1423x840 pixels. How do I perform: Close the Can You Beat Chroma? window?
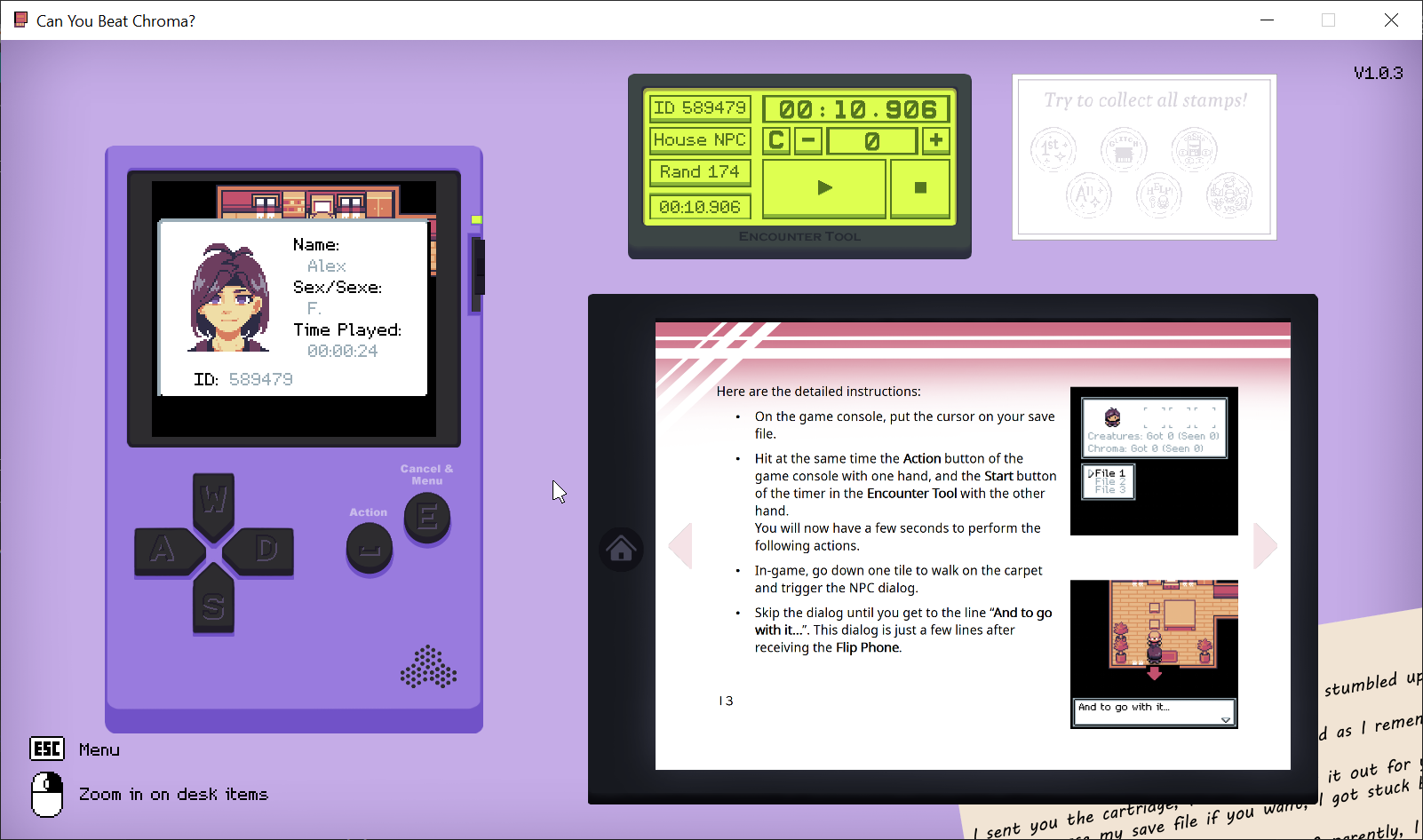pos(1391,20)
